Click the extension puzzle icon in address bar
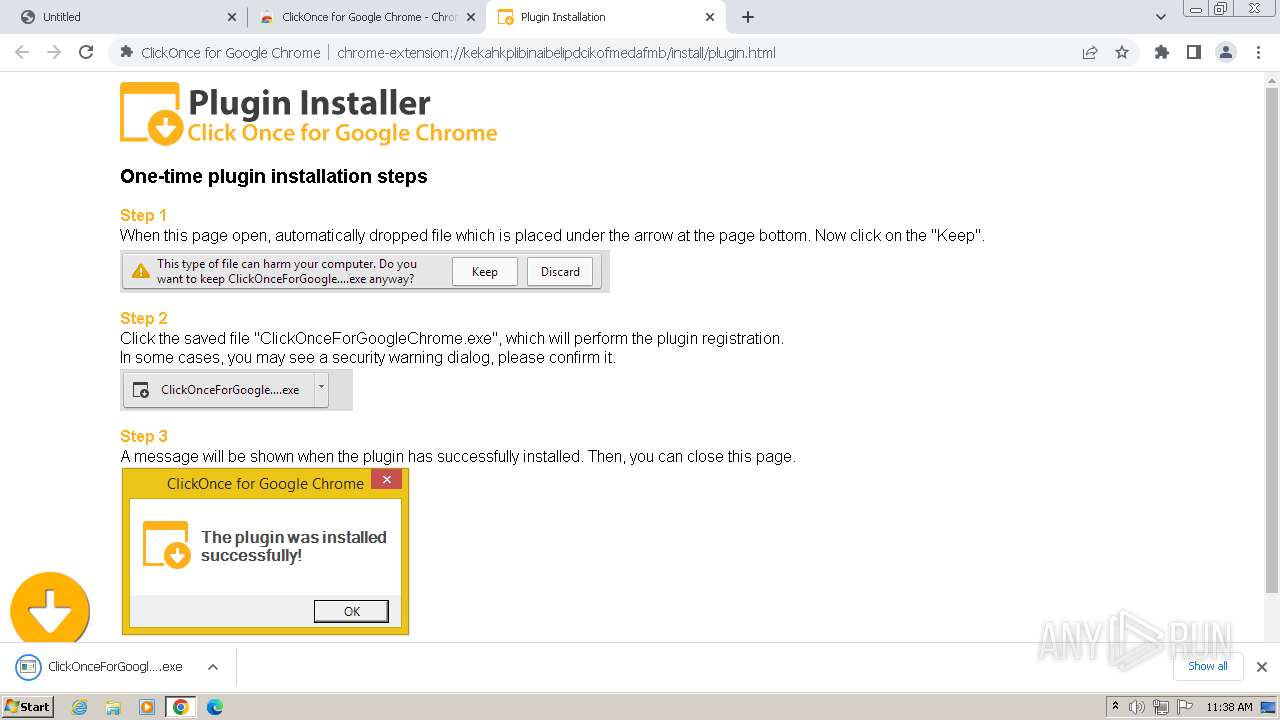The height and width of the screenshot is (720, 1280). [126, 53]
